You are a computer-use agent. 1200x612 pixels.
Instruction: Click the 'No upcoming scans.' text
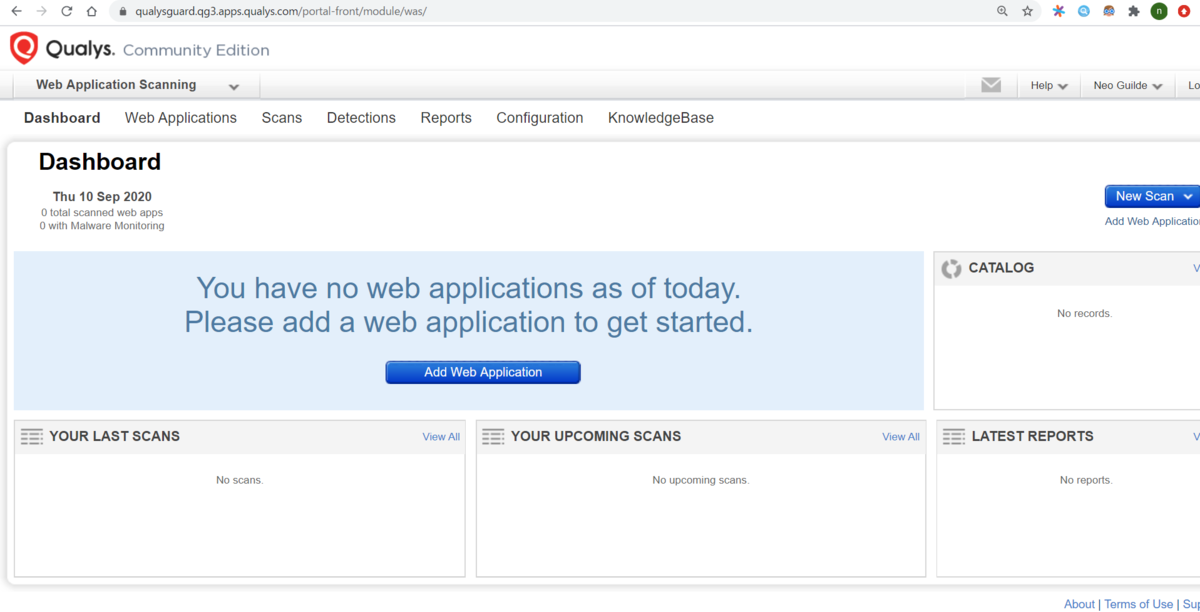click(x=701, y=480)
